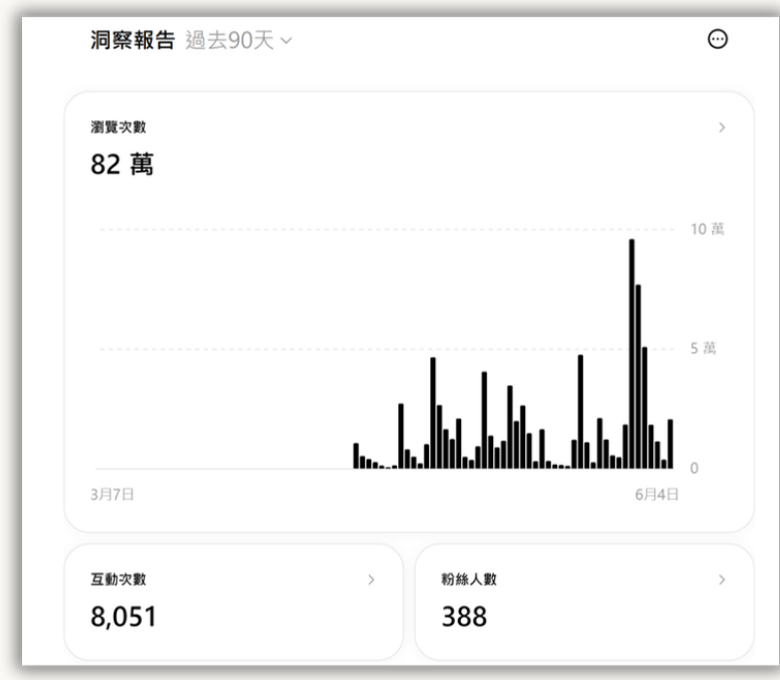Click the 瀏覽次數 label
Screen dimensions: 780x680
pos(118,127)
